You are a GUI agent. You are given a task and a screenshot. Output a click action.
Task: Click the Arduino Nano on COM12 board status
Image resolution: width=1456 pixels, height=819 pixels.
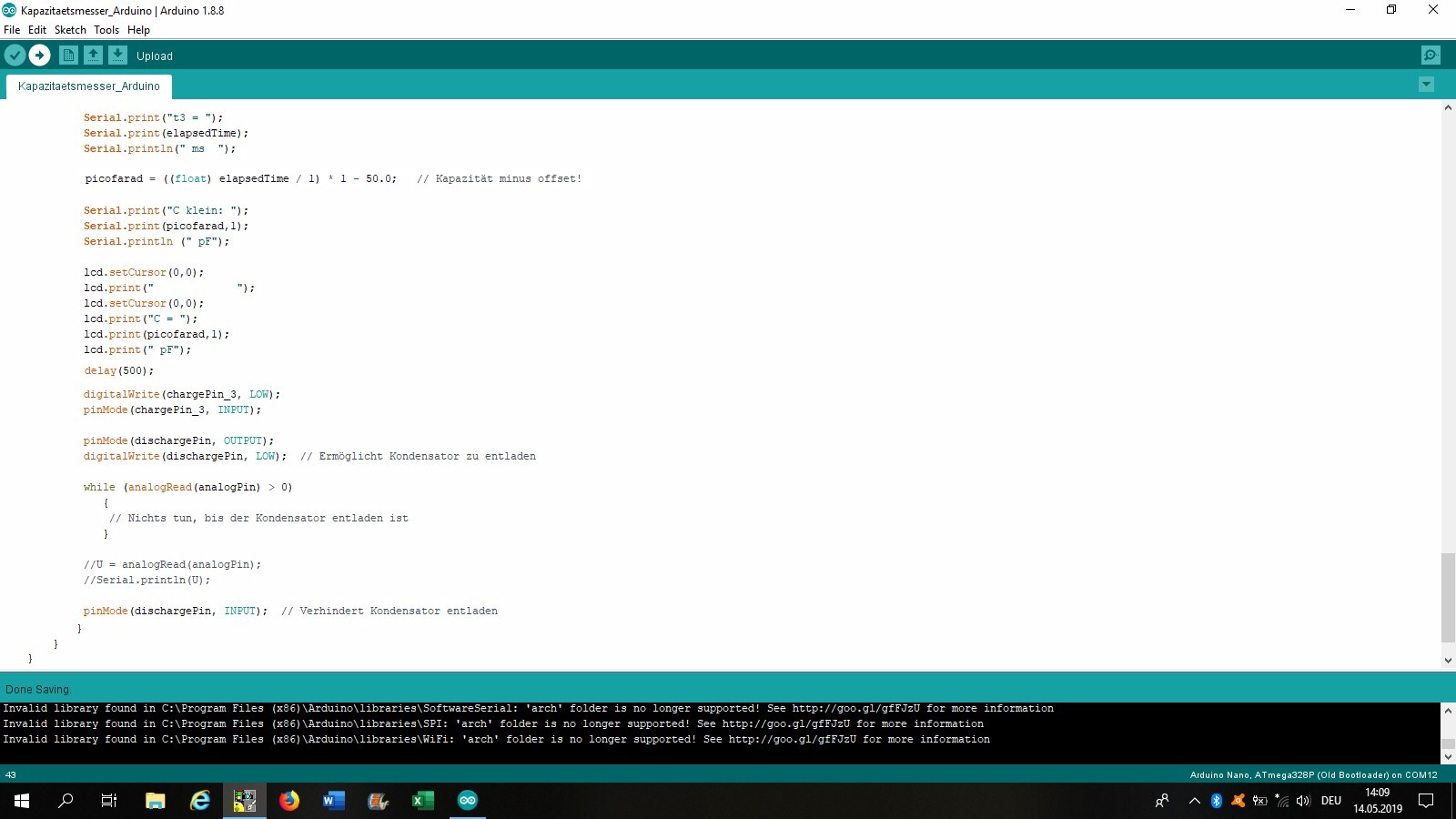coord(1313,775)
